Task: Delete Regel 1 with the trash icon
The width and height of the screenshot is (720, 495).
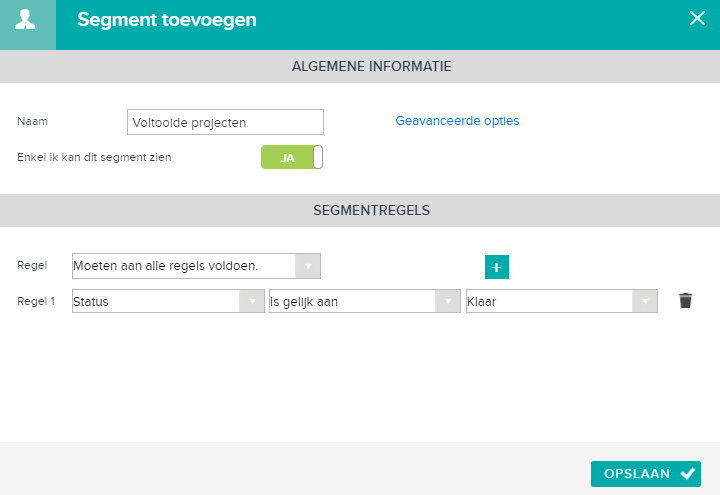Action: point(685,300)
